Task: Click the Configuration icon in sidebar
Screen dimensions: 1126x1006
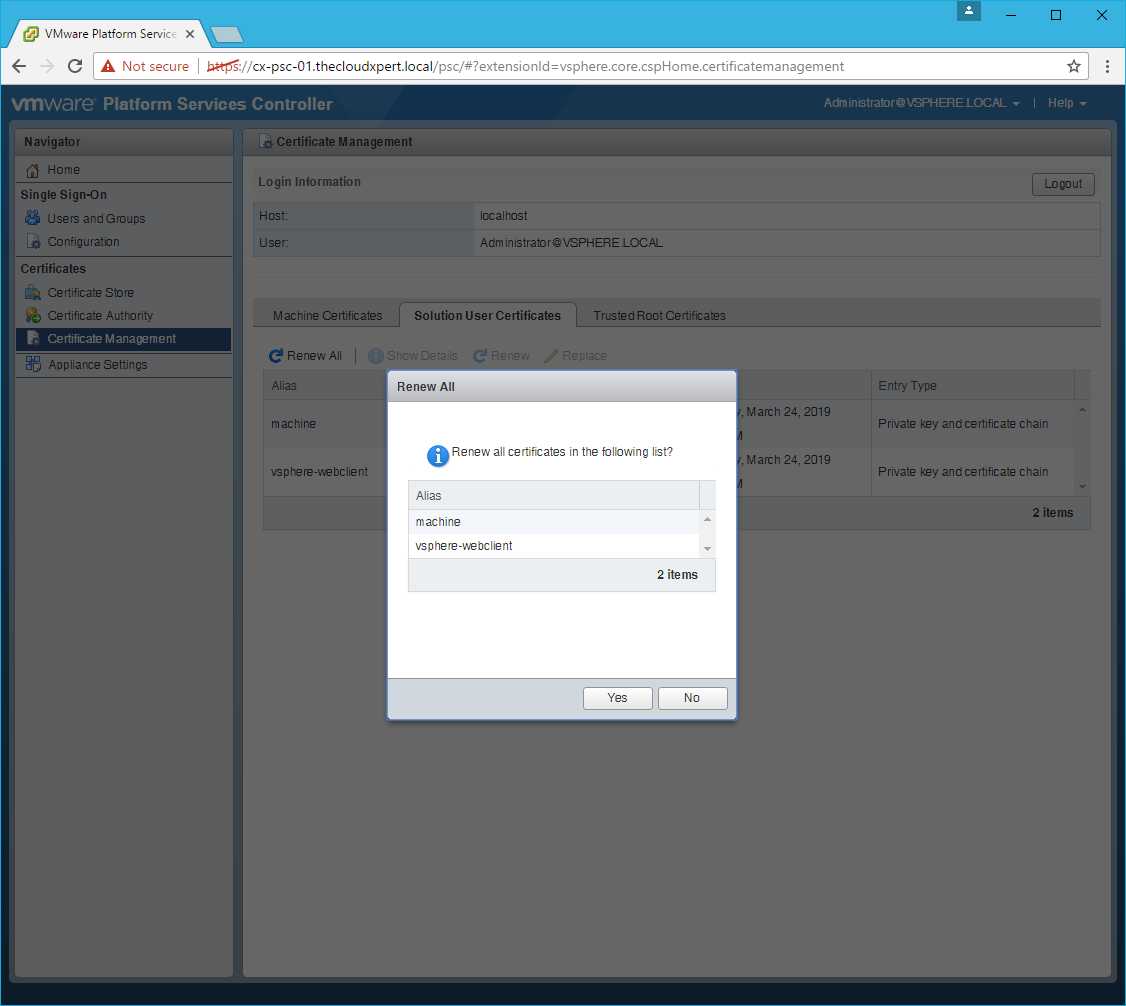Action: click(33, 242)
